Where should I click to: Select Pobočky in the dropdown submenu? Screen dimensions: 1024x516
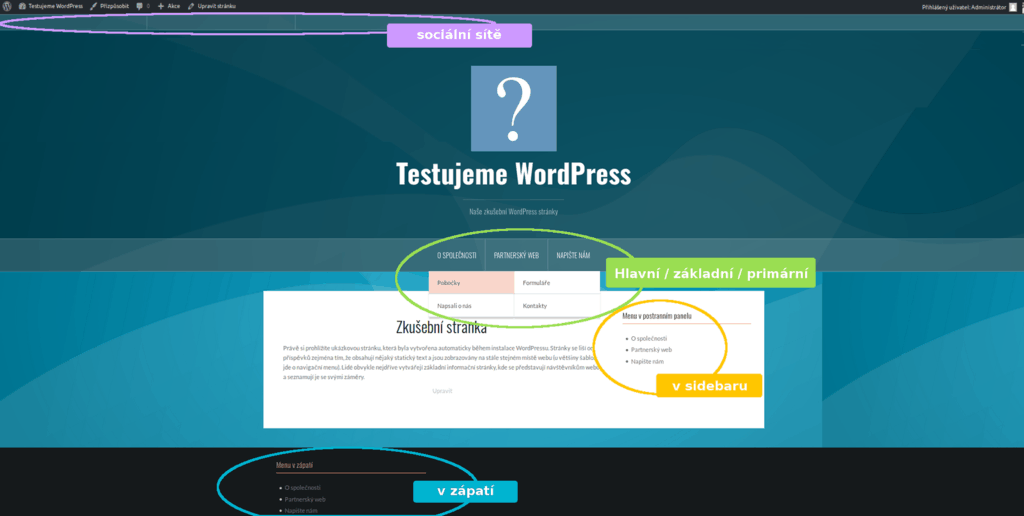pyautogui.click(x=472, y=283)
